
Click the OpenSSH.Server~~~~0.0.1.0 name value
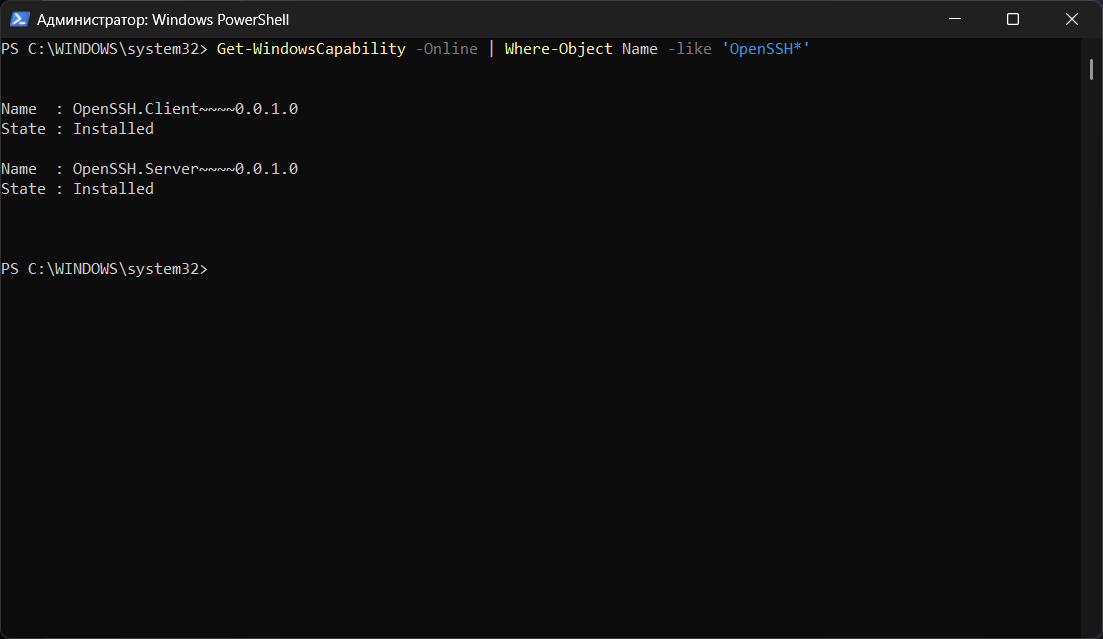point(185,168)
